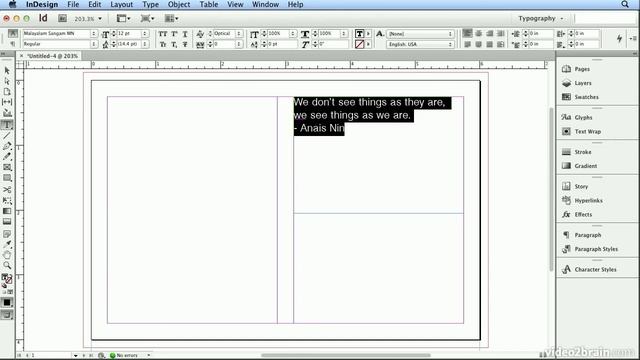Select the Page tool
This screenshot has height=360, width=640.
pos(7,92)
